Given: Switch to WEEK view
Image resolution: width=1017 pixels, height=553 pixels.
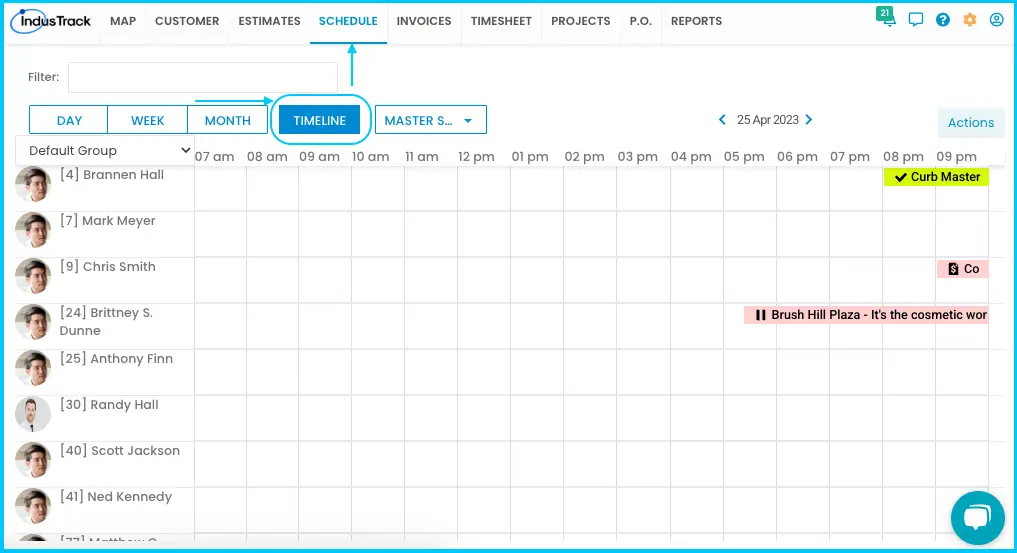Looking at the screenshot, I should click(148, 121).
